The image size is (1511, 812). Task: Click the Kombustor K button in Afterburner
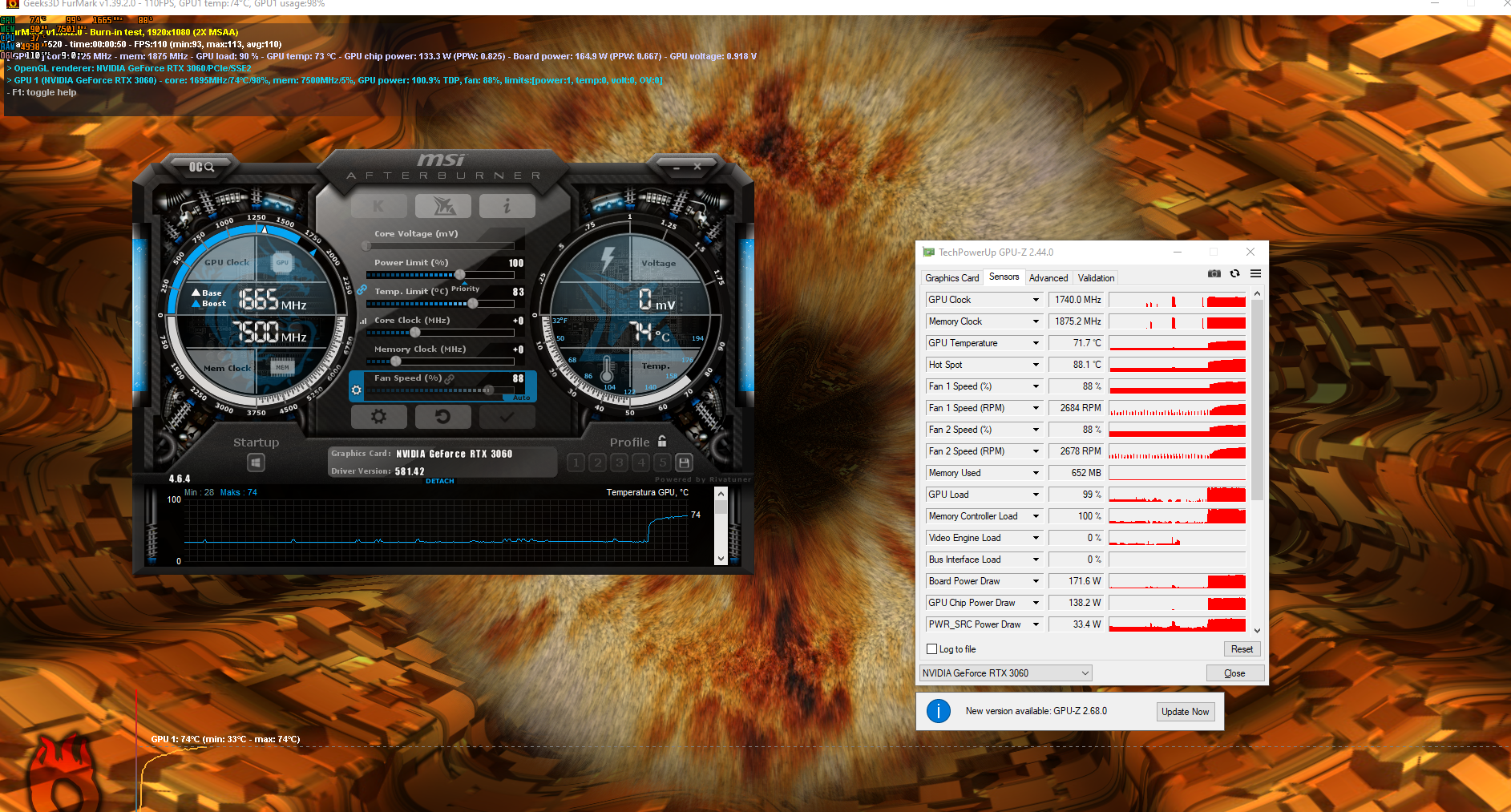(379, 206)
